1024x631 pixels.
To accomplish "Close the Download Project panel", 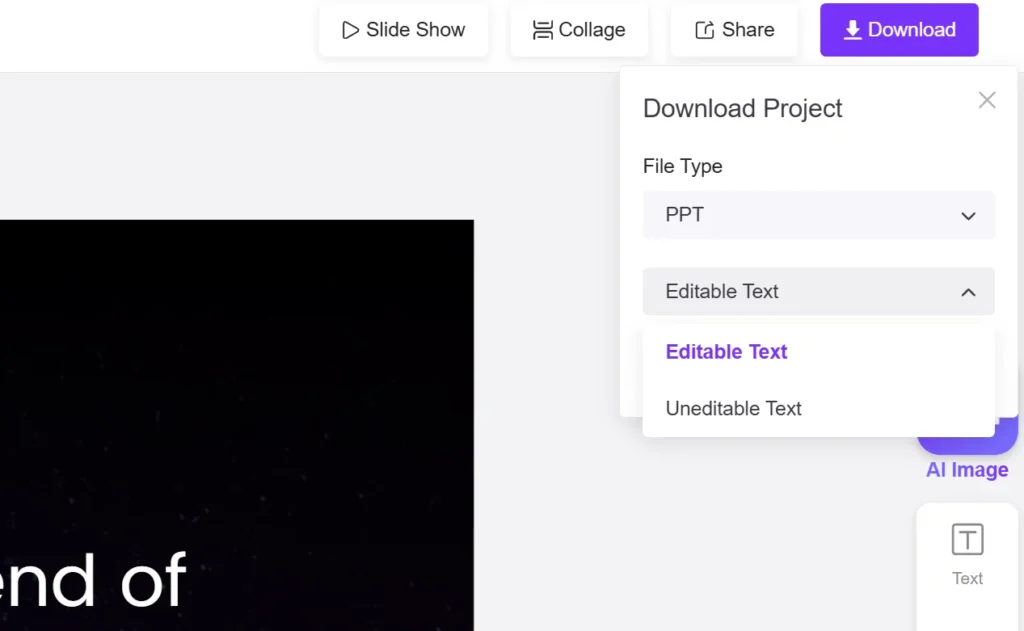I will tap(987, 100).
